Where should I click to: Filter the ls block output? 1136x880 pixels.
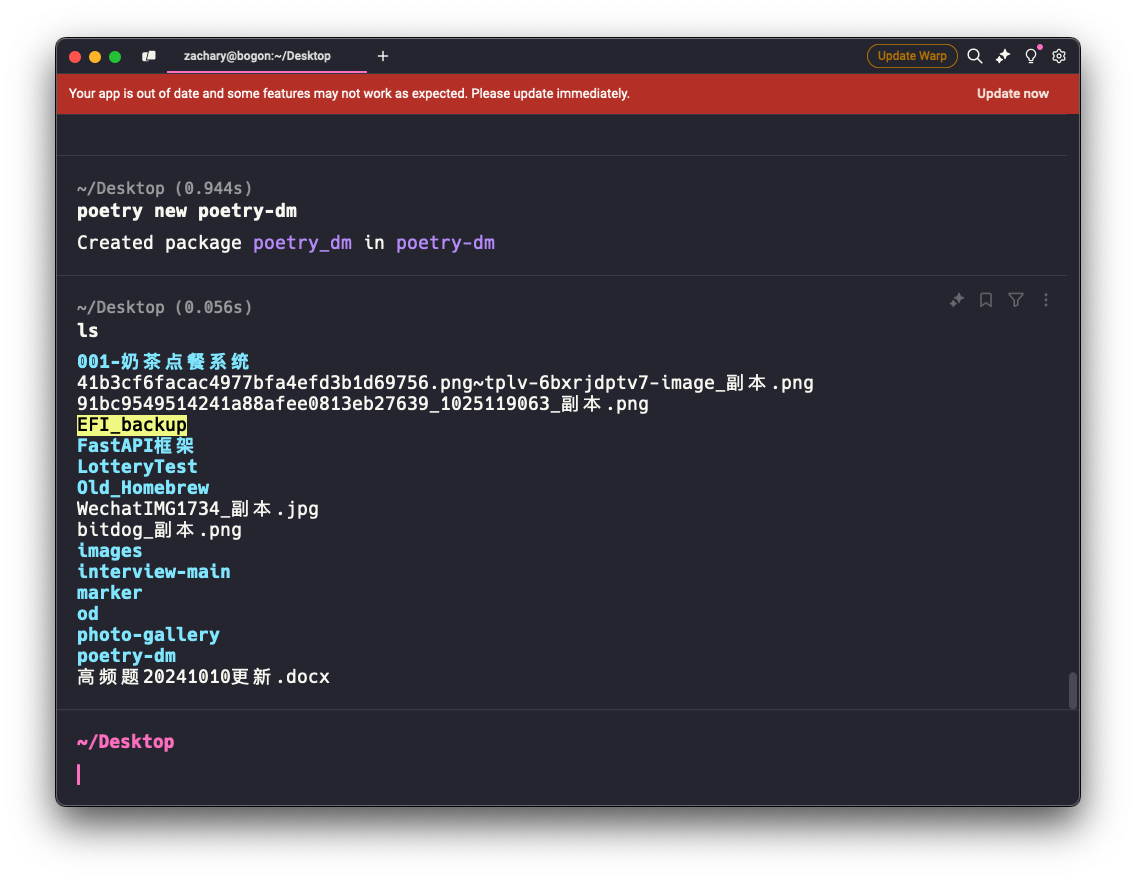tap(1016, 300)
